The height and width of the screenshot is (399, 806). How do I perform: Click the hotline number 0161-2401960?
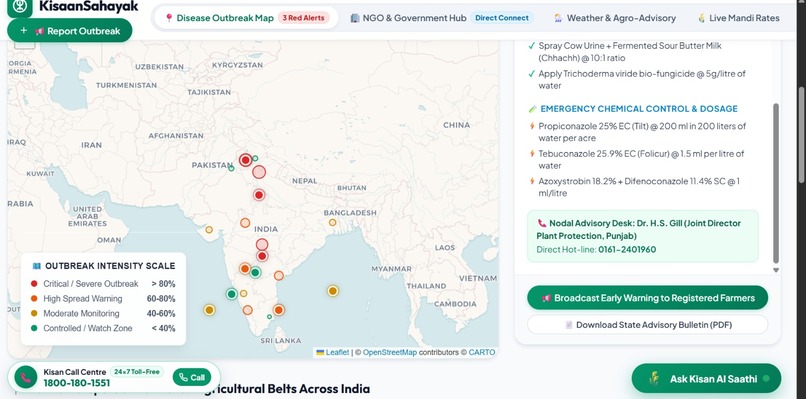(627, 250)
